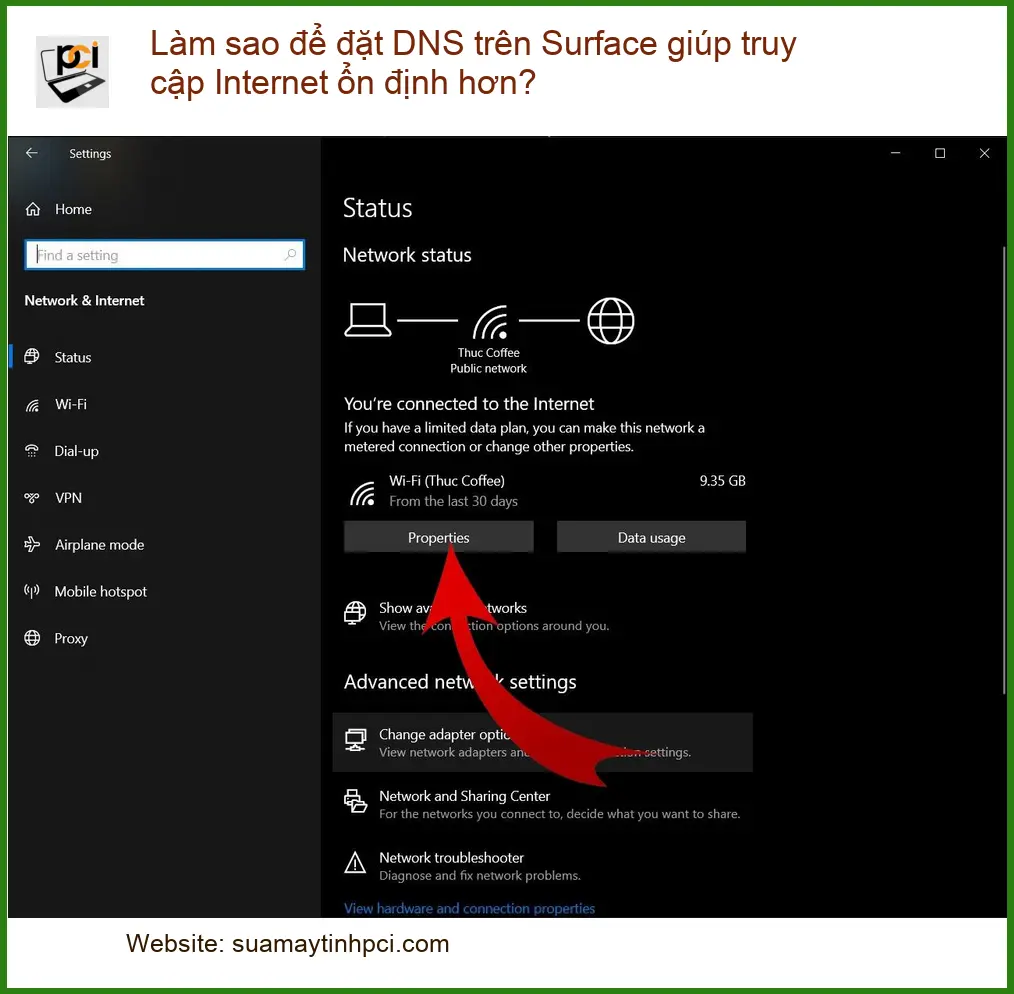Click the Wi-Fi sidebar icon

(32, 405)
